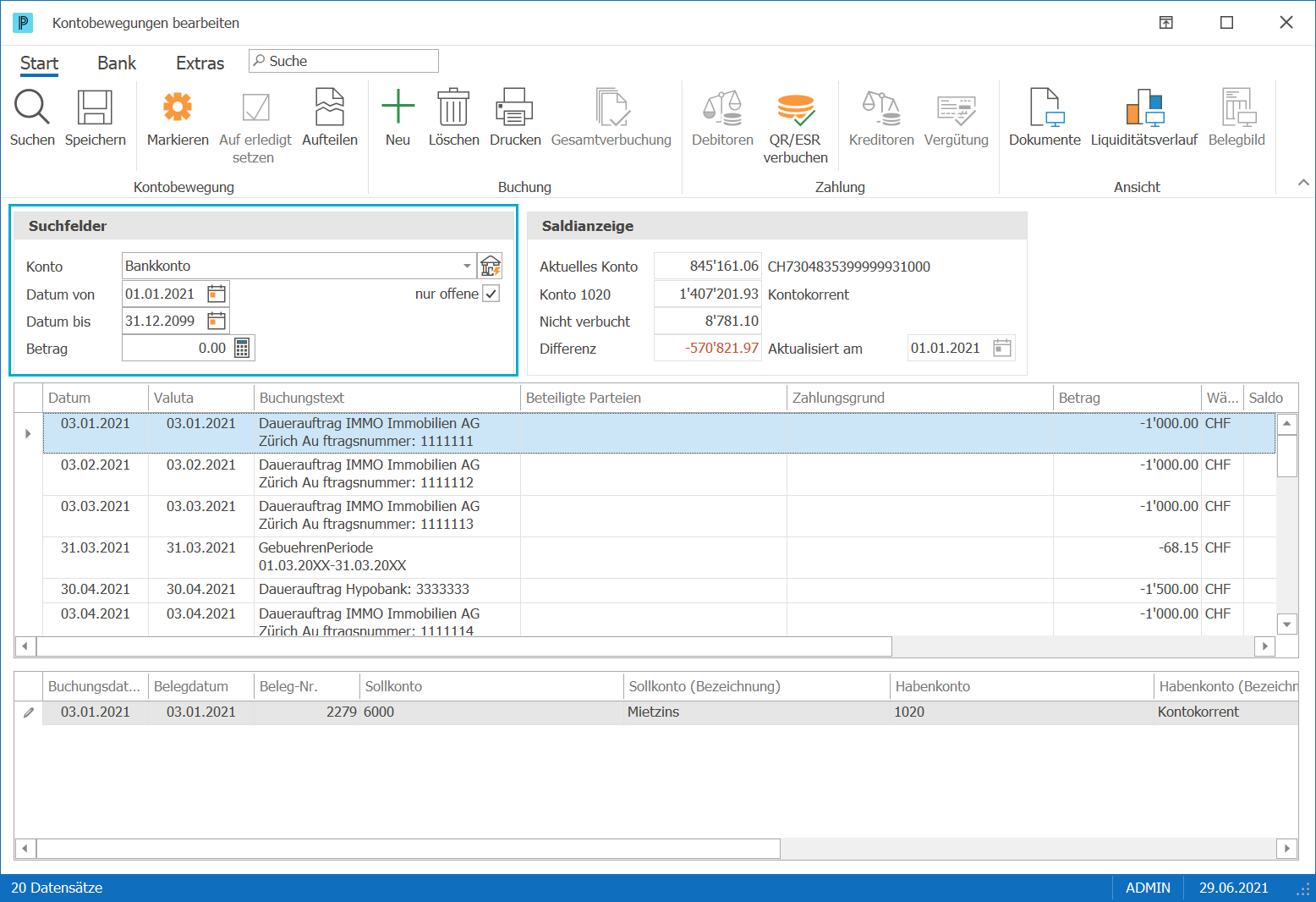Click the transactions list vertical scrollbar down arrow

pos(1286,624)
